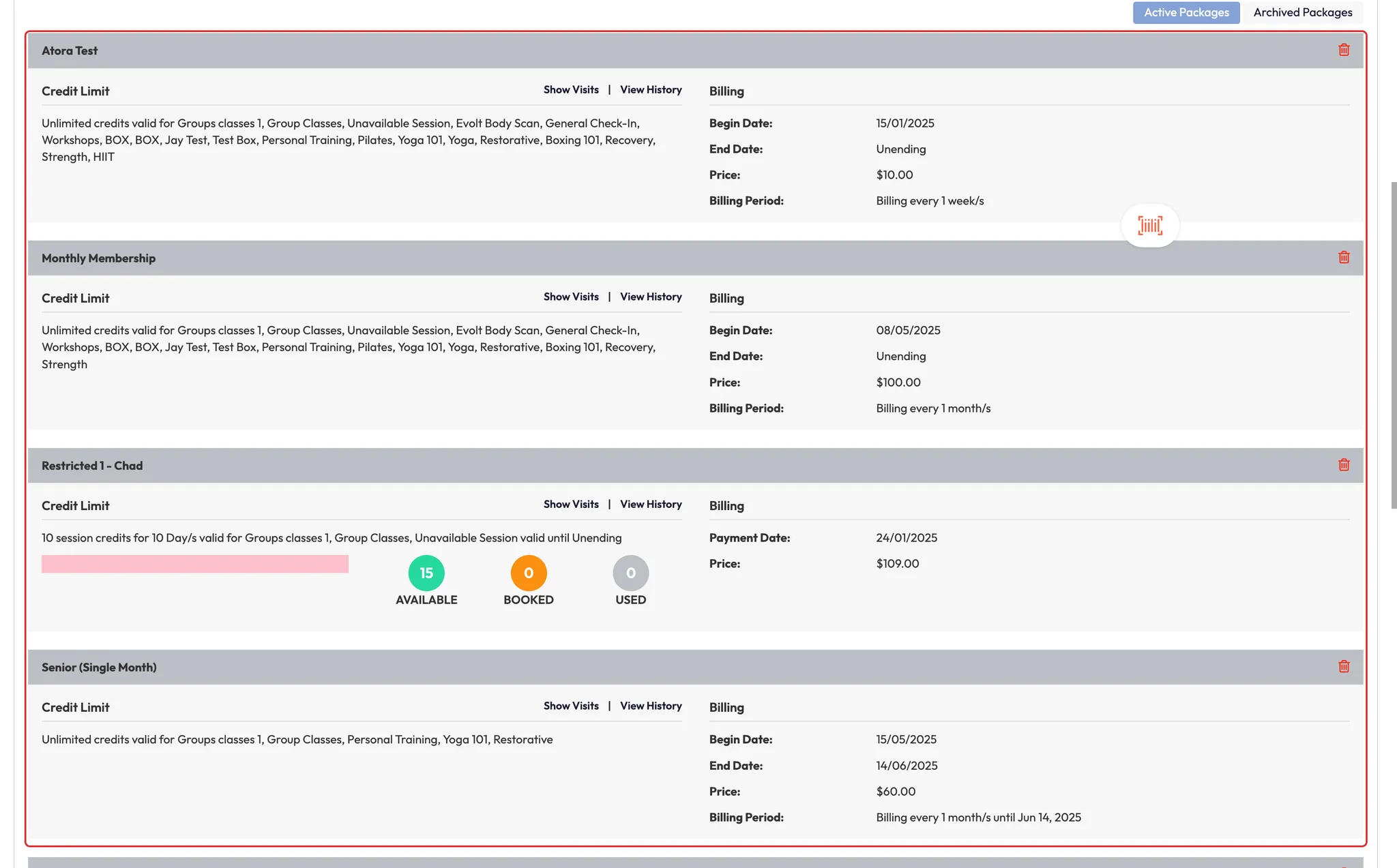Image resolution: width=1397 pixels, height=868 pixels.
Task: Click the orange Booked credits circle
Action: click(x=529, y=573)
